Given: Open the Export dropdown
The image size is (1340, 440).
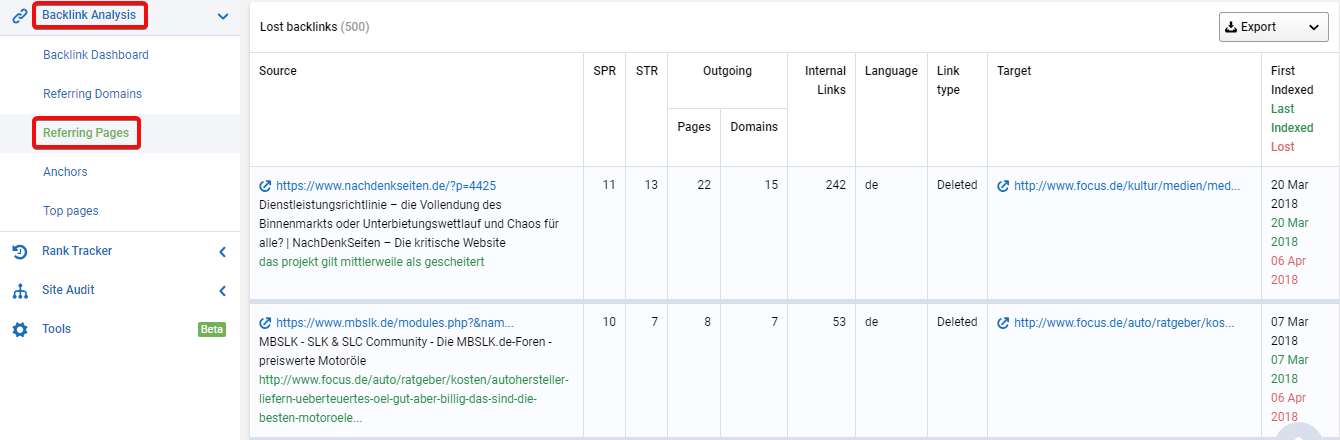Looking at the screenshot, I should [1273, 27].
